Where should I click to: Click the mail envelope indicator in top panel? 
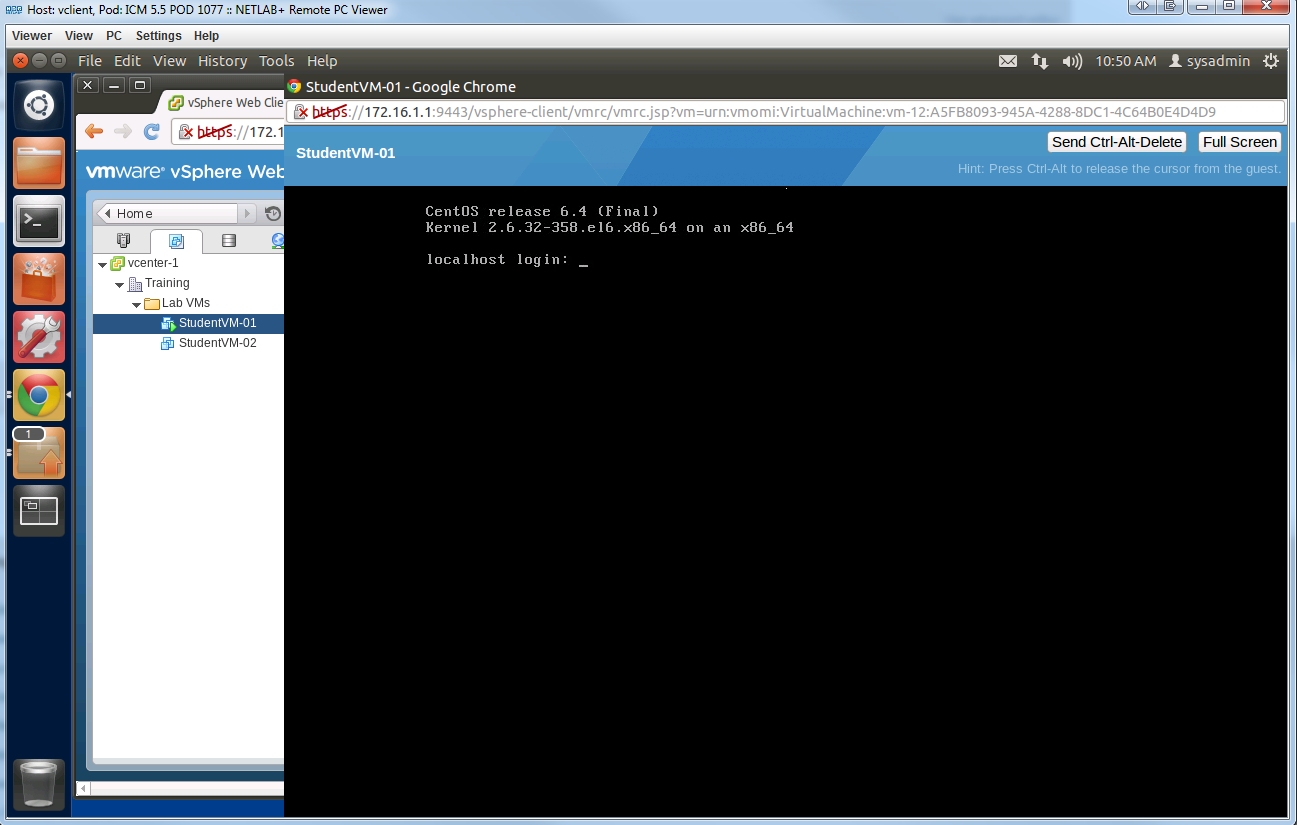tap(1008, 61)
